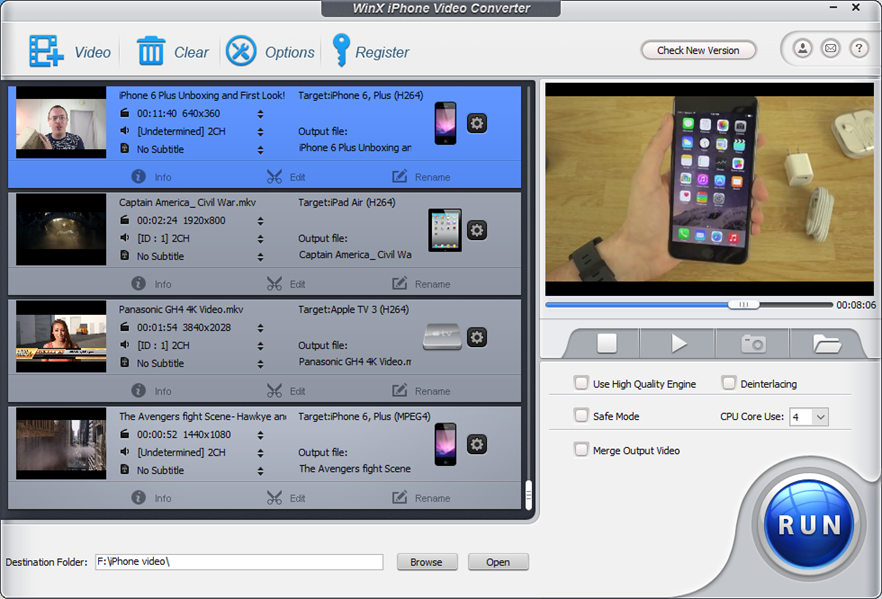The height and width of the screenshot is (599, 882).
Task: Change audio track selector for The Avengers video
Action: (260, 453)
